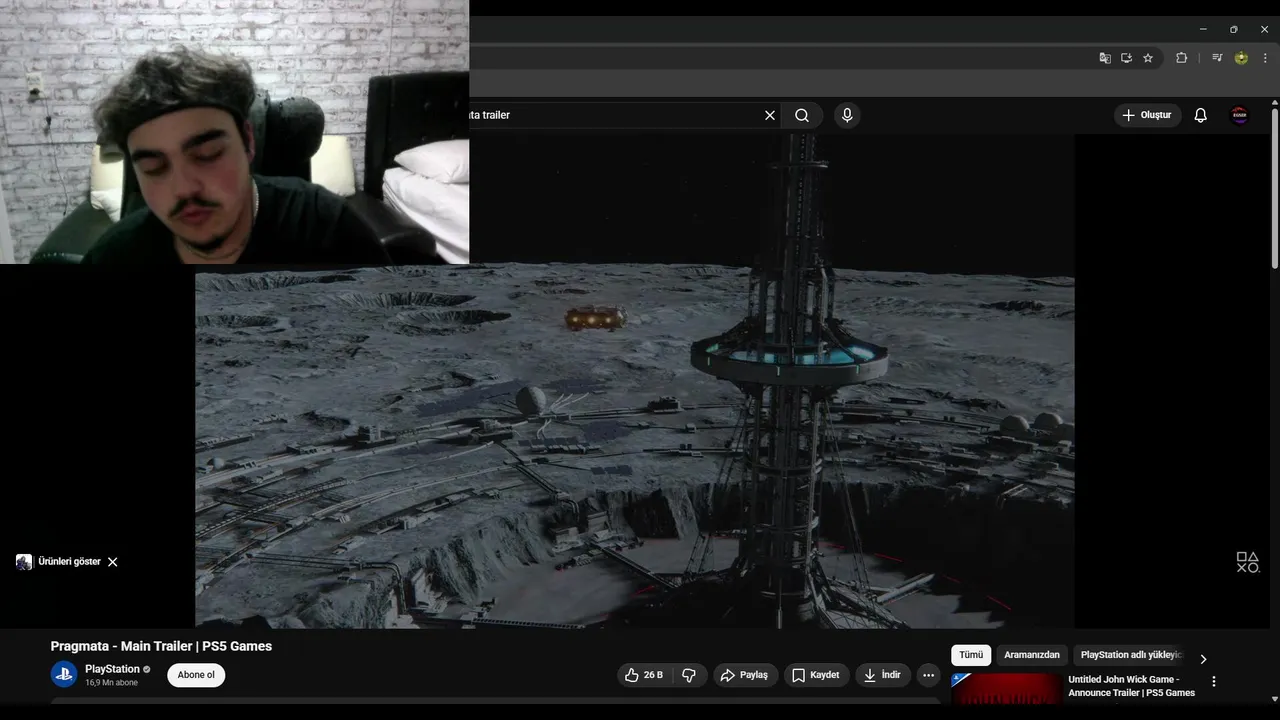
Task: Open Chrome's three-dot menu
Action: tap(1265, 58)
